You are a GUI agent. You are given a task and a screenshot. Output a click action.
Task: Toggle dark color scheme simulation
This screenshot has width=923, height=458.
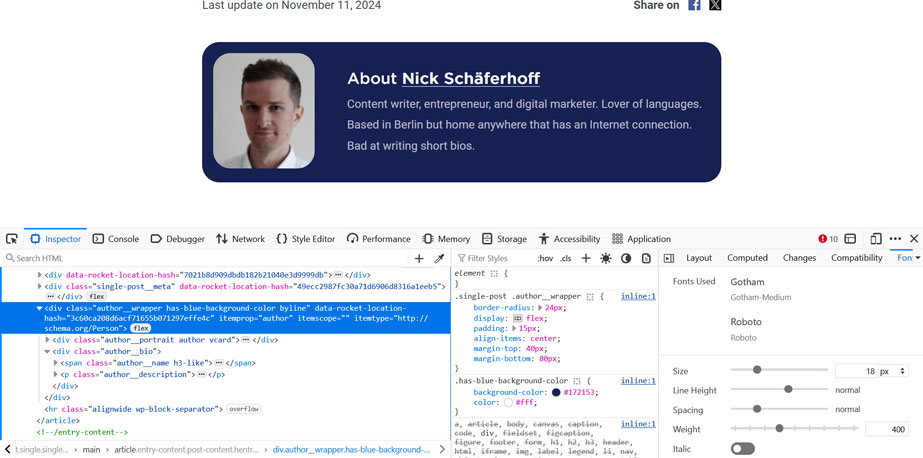coord(626,258)
